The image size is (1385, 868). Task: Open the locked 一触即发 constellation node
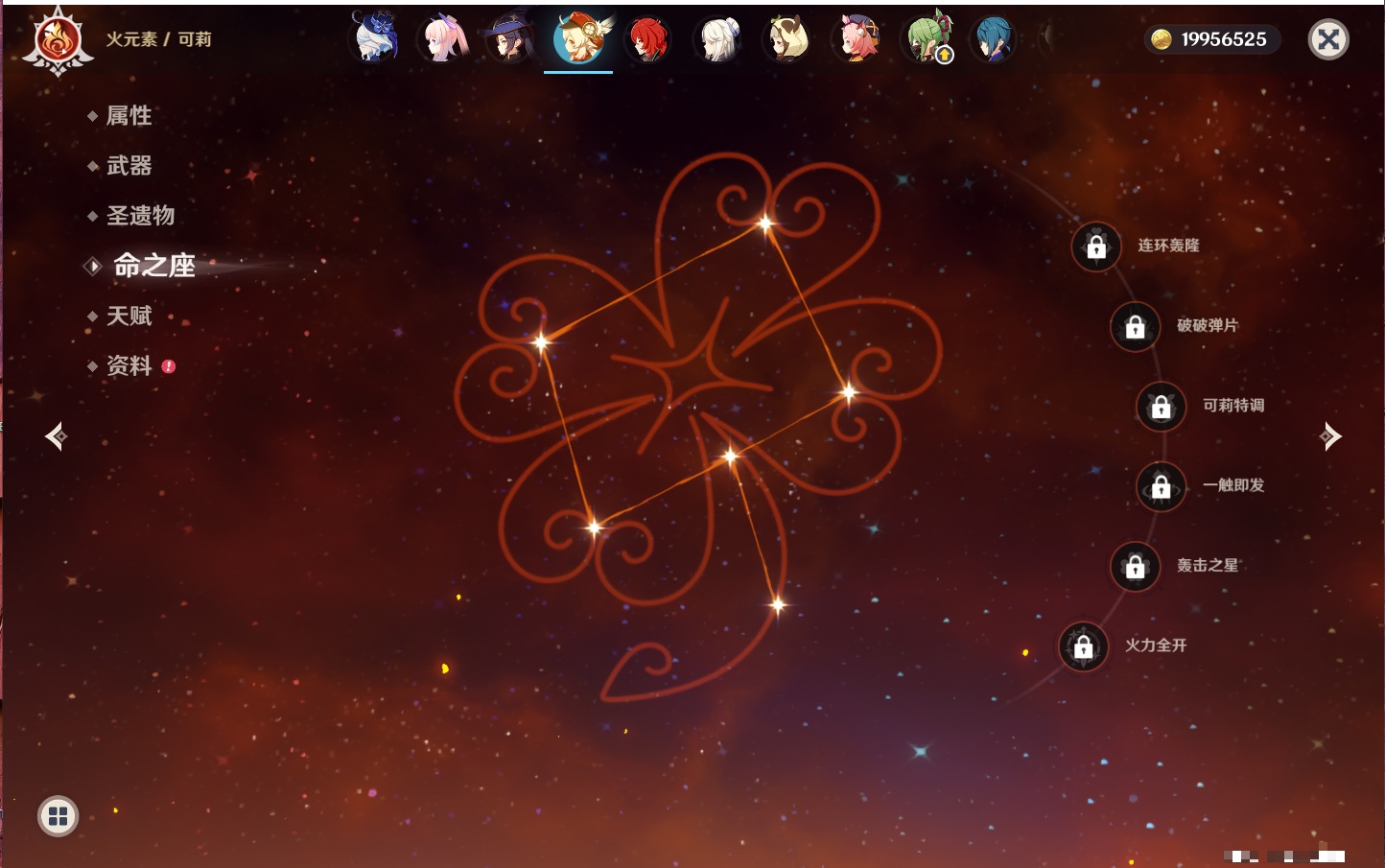pos(1162,486)
